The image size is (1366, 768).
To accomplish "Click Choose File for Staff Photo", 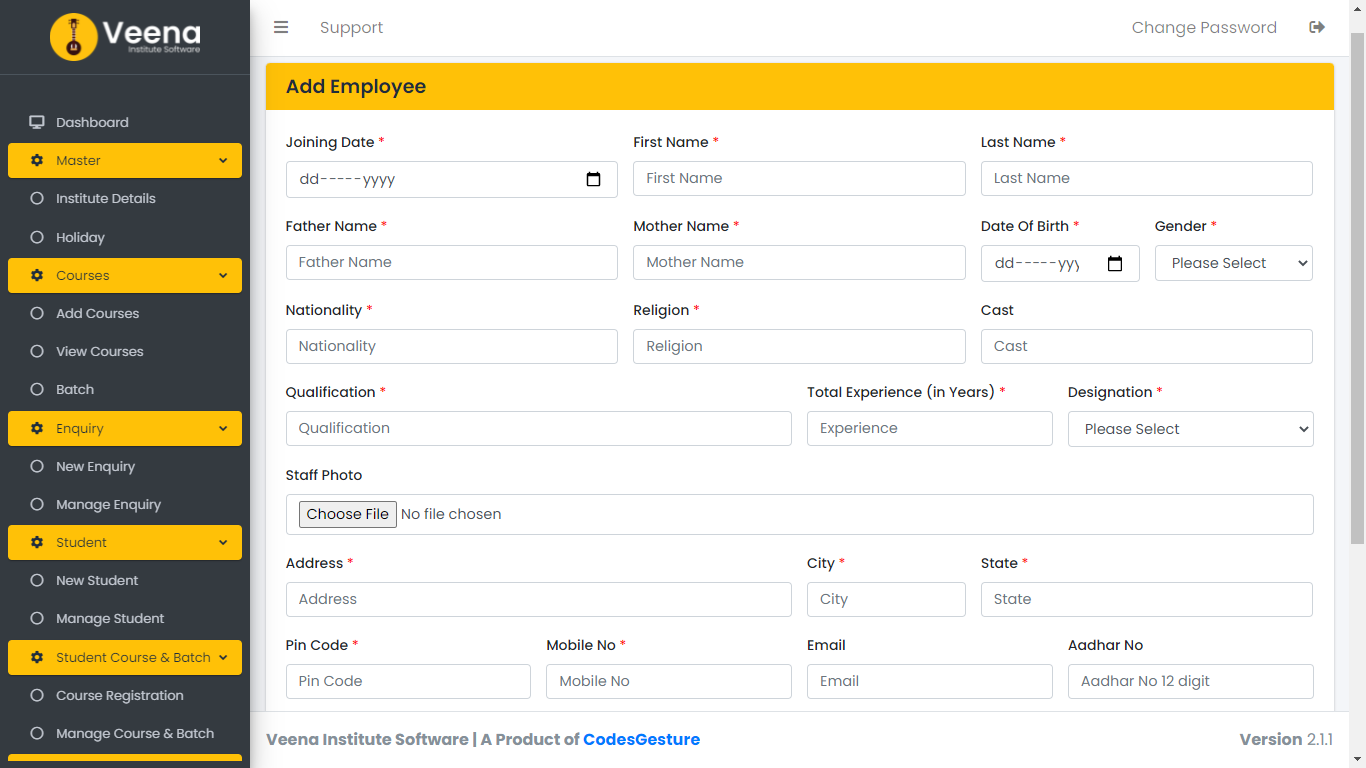I will tap(347, 514).
